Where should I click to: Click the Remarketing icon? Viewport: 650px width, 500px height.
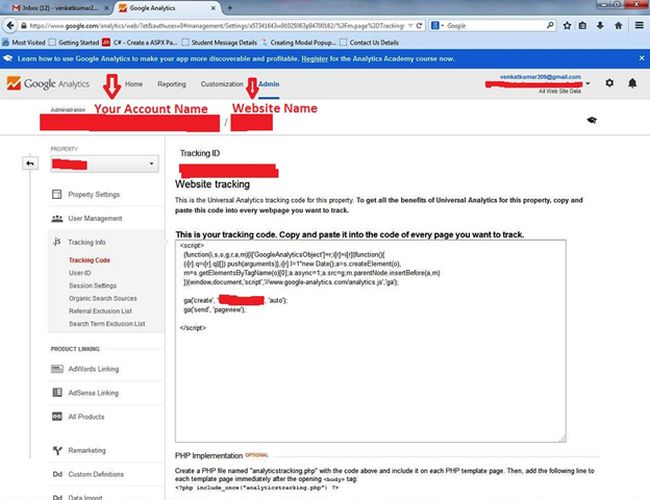[57, 450]
